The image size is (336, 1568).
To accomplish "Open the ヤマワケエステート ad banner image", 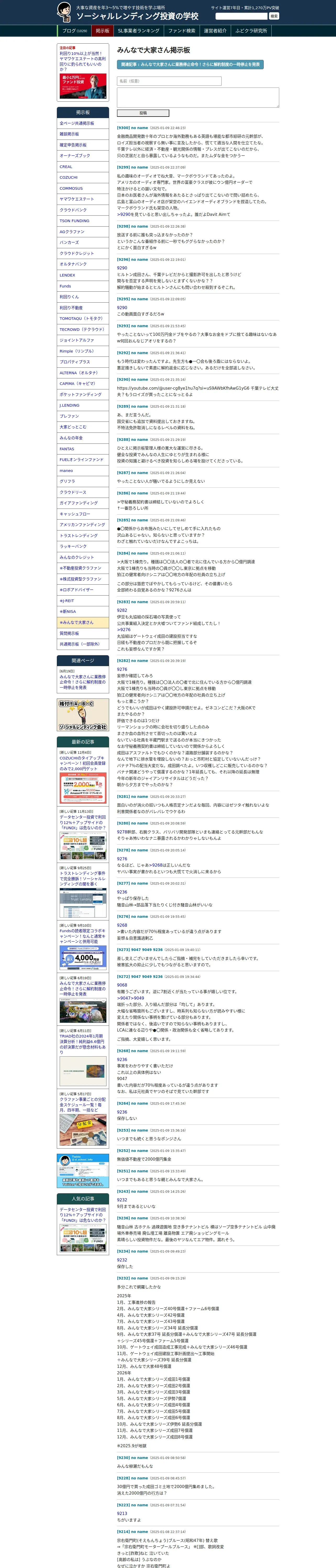I will pyautogui.click(x=83, y=87).
